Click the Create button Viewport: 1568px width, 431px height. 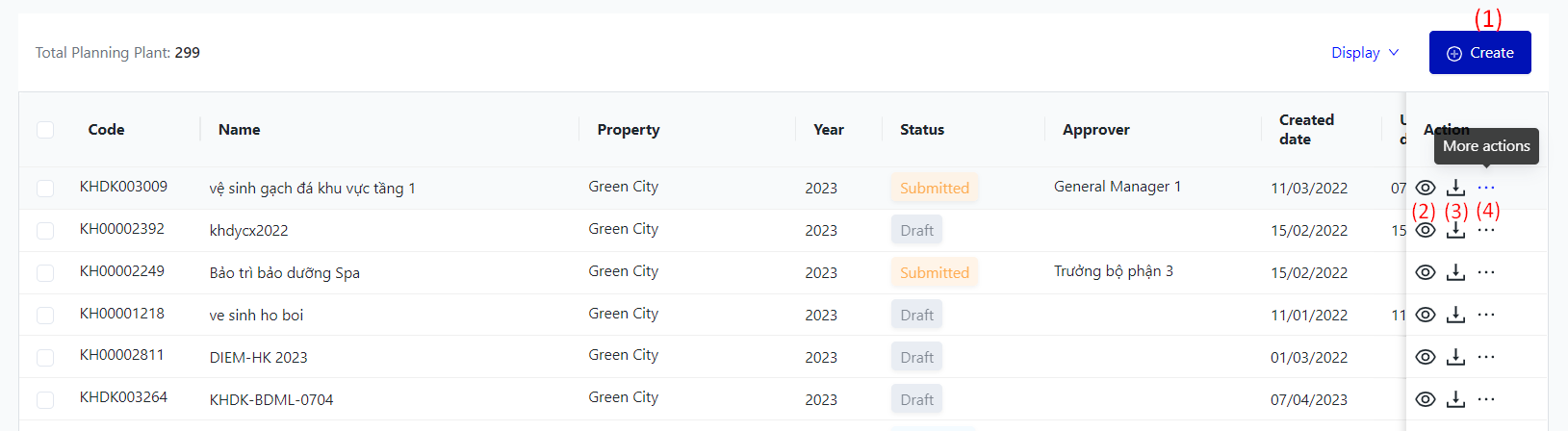1479,53
